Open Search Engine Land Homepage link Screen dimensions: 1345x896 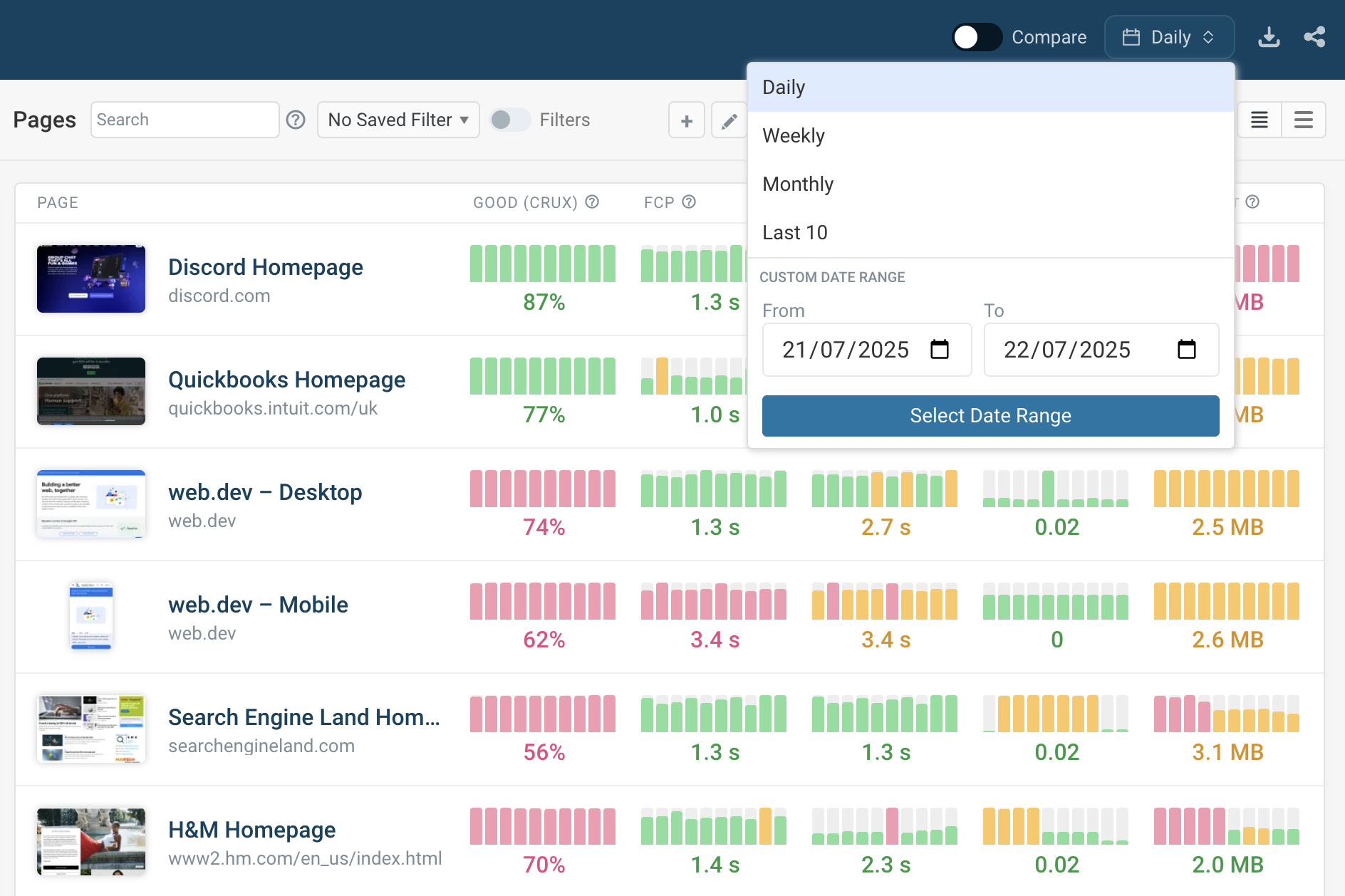(304, 717)
